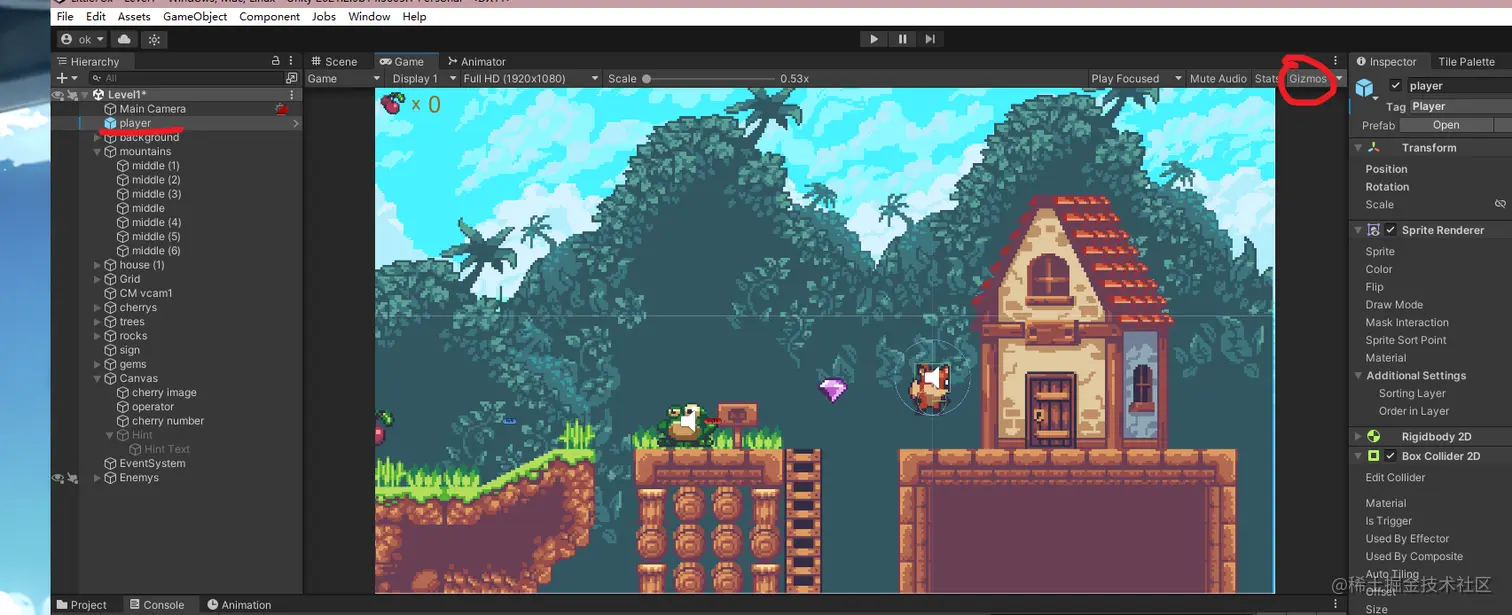Open the version control sun-shaped icon
The height and width of the screenshot is (615, 1512).
point(154,39)
